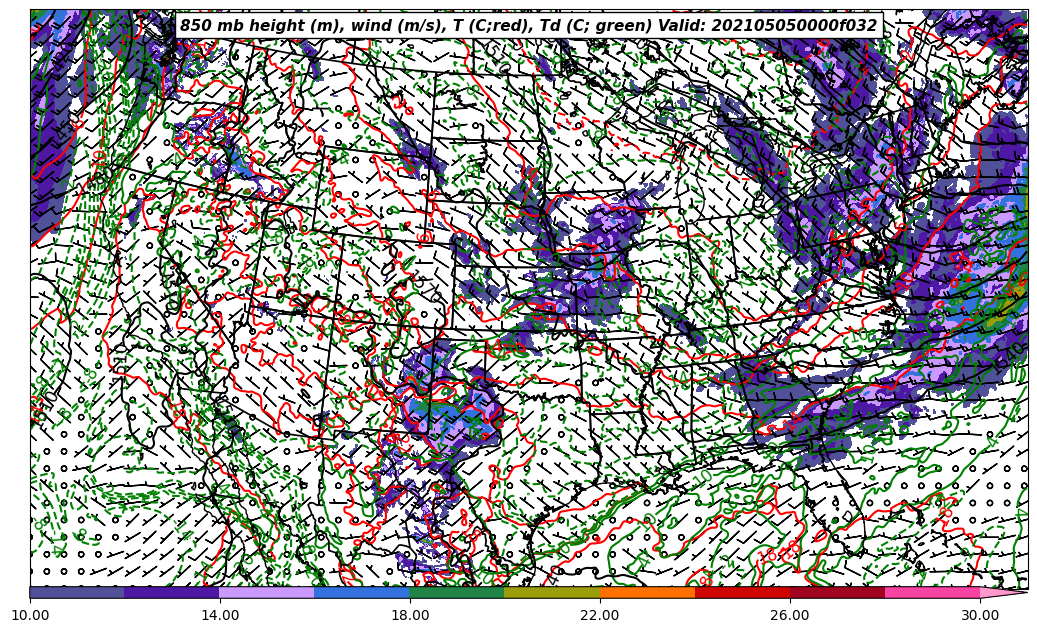Click the 10.00 colorbar tick label
1037x632 pixels.
30,616
